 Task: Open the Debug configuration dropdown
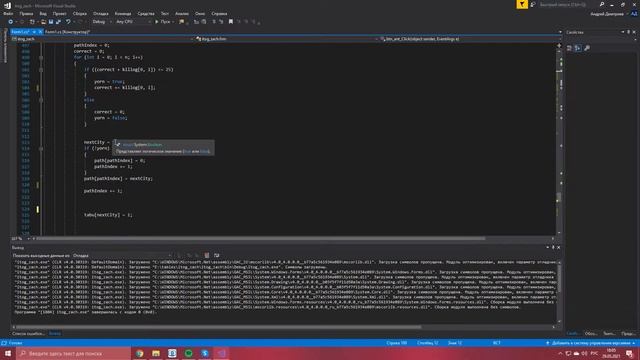point(101,22)
